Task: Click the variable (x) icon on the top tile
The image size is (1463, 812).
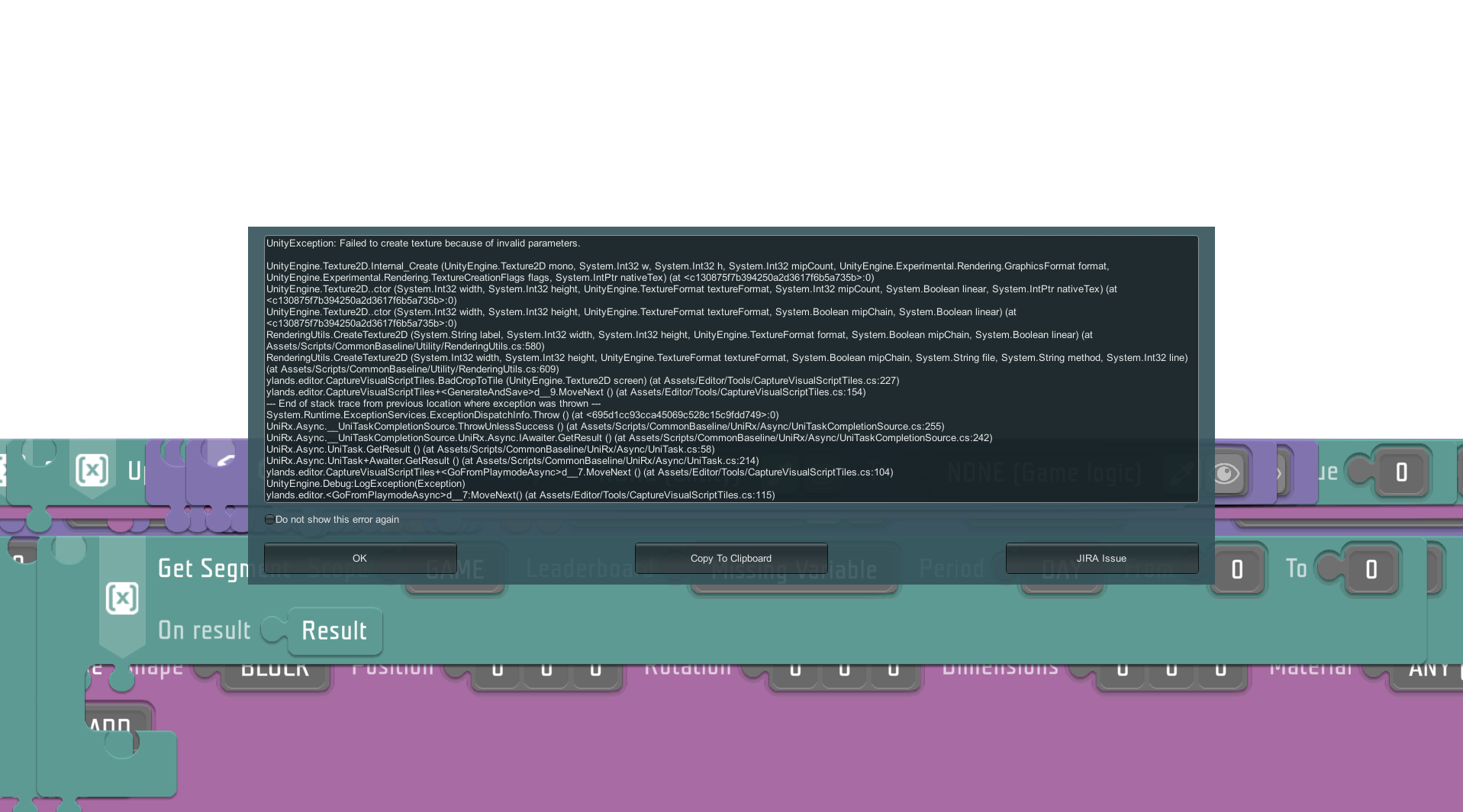Action: click(x=92, y=470)
